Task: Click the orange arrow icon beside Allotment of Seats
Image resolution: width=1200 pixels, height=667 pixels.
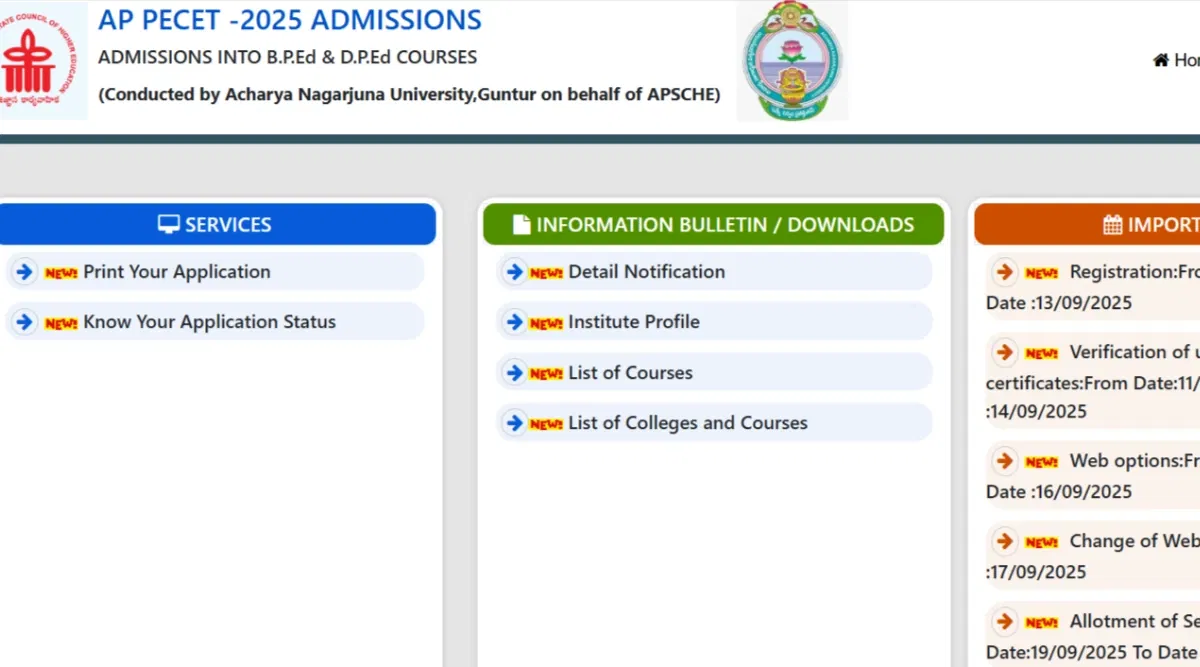Action: pyautogui.click(x=1005, y=621)
